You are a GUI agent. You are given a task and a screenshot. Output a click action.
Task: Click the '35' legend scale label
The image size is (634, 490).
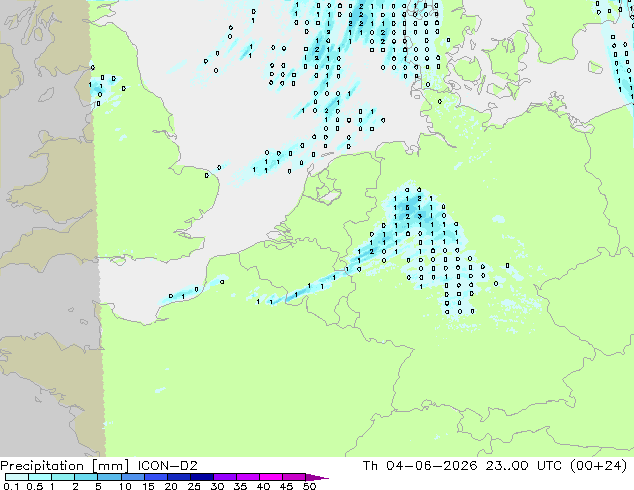[240, 486]
